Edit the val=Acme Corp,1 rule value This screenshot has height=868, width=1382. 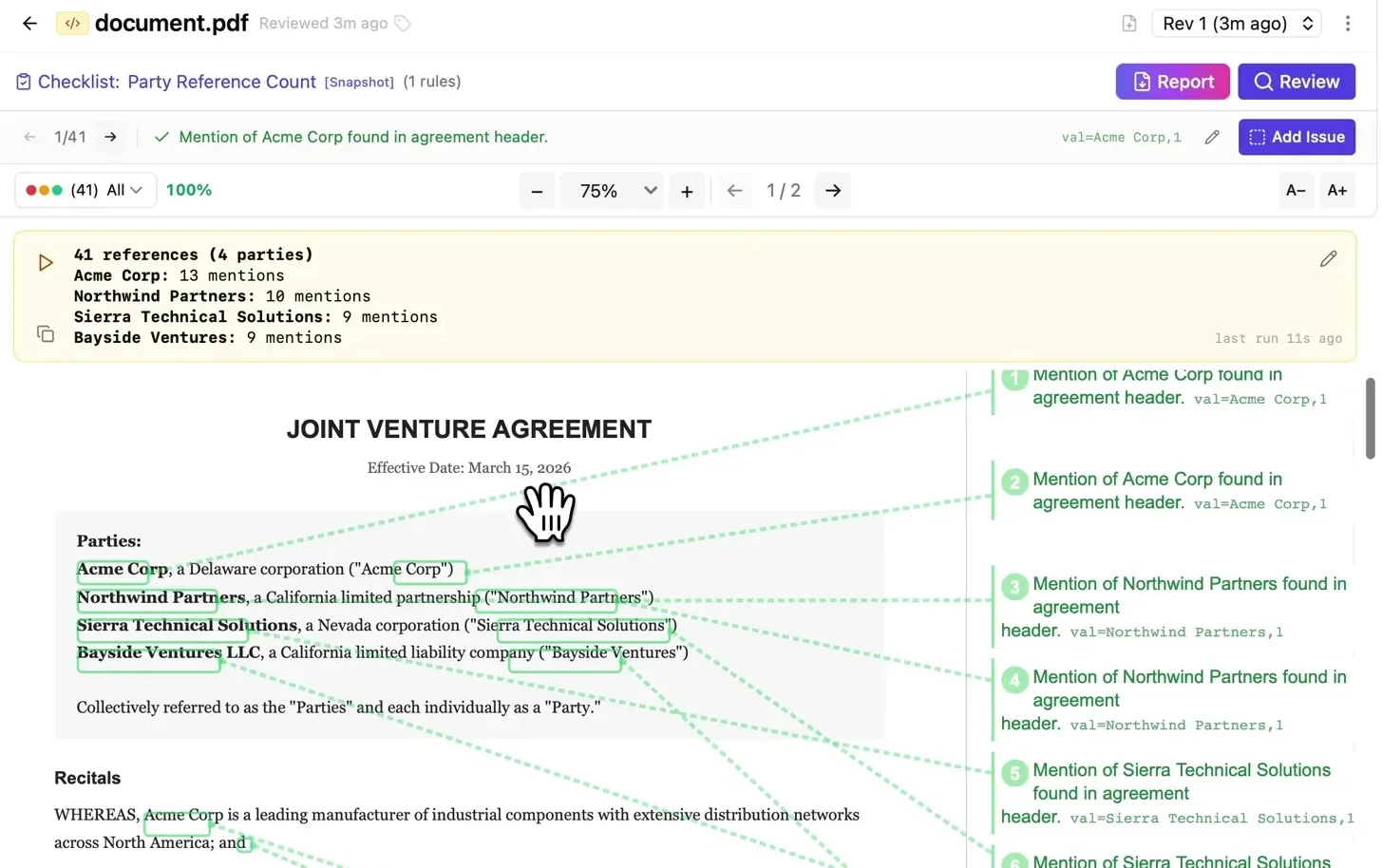pos(1211,137)
